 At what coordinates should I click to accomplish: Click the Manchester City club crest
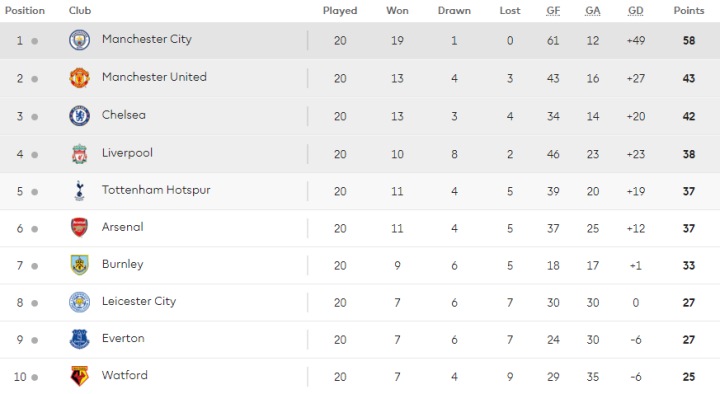pyautogui.click(x=79, y=40)
